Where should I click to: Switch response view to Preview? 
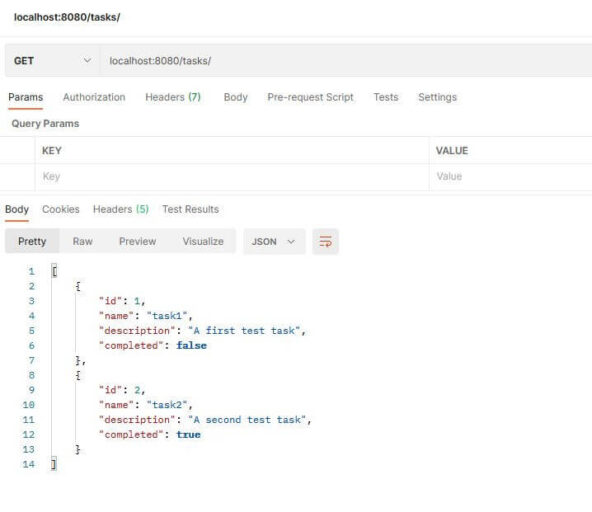pos(137,241)
